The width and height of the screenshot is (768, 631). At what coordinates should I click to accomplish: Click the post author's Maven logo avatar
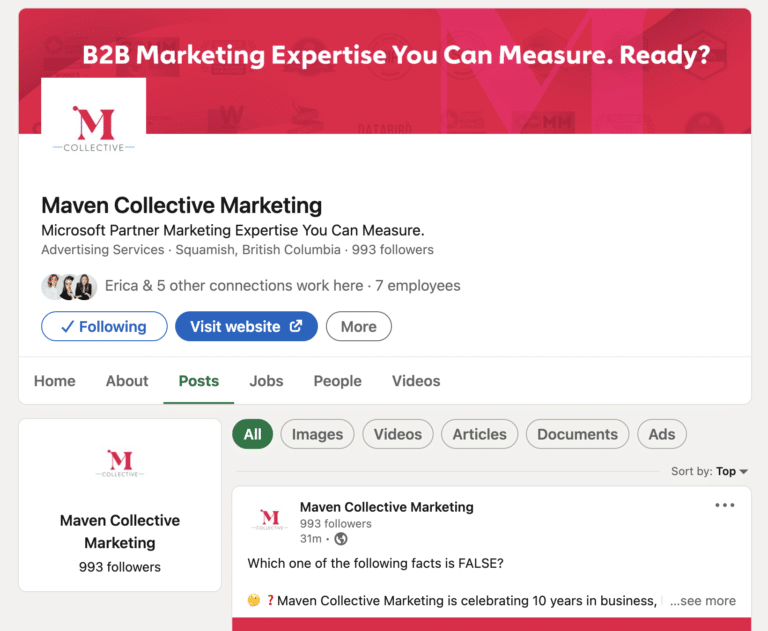click(270, 520)
